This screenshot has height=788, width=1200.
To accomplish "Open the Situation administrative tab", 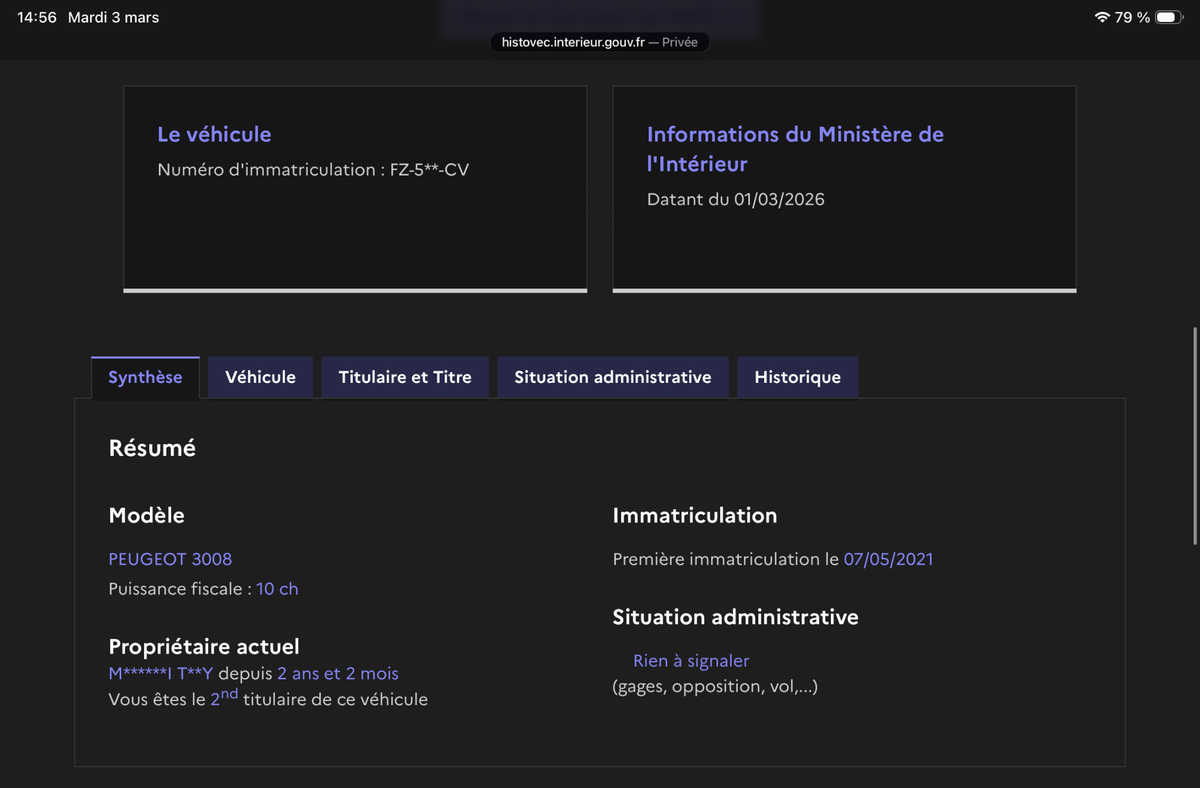I will coord(612,377).
